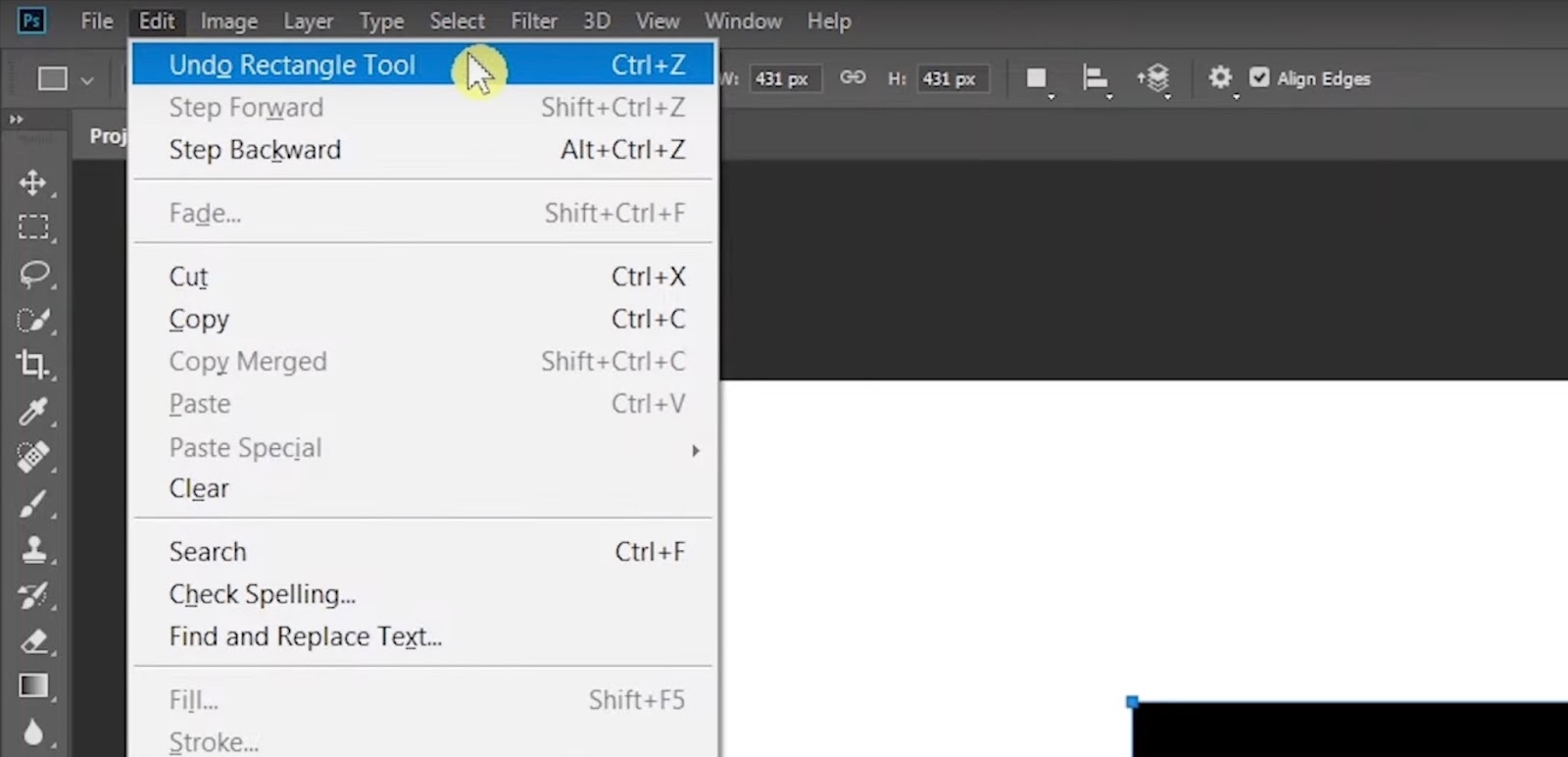Choose Find and Replace Text...
The width and height of the screenshot is (1568, 757).
(x=423, y=636)
